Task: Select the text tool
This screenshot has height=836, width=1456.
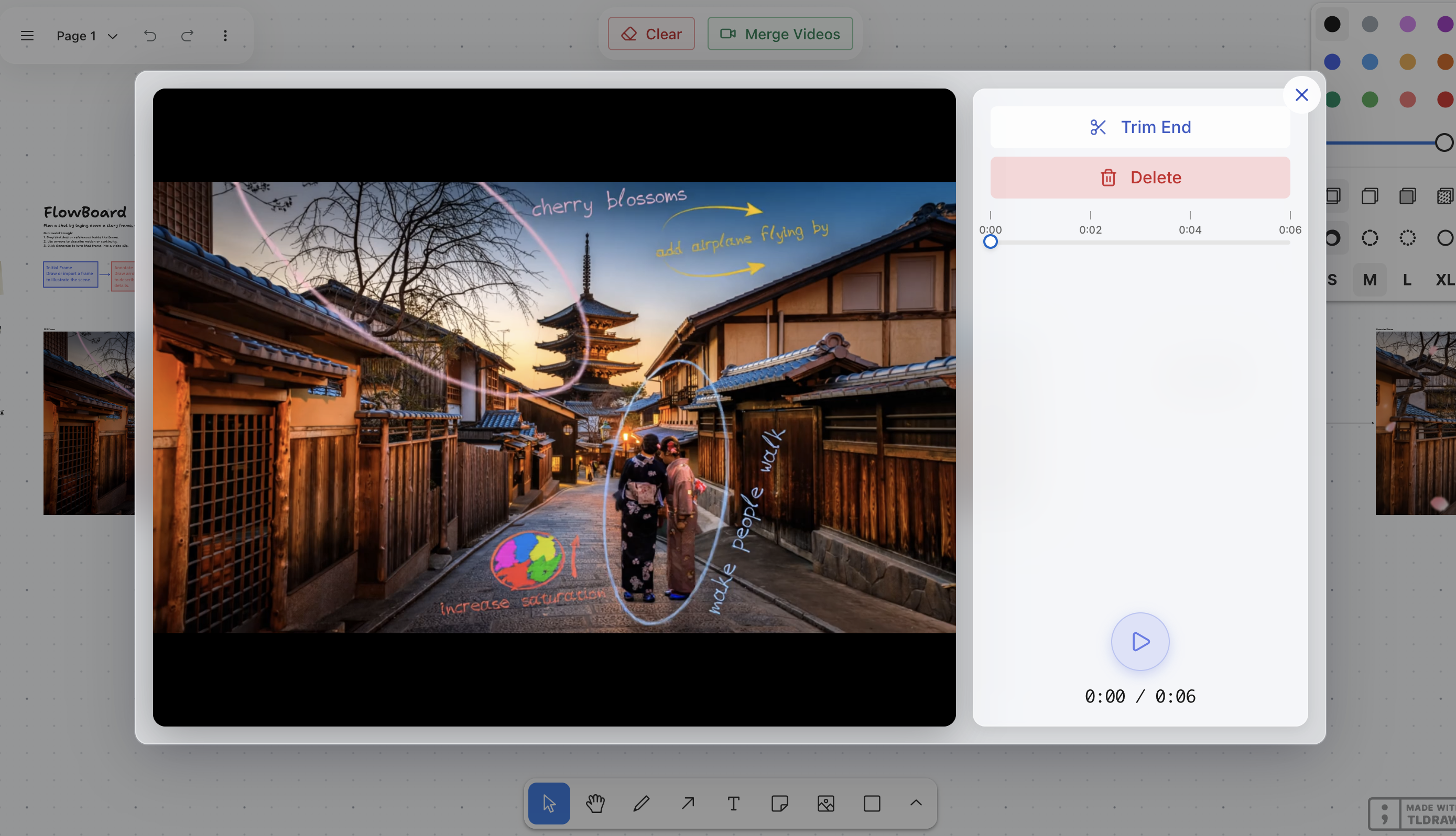Action: click(x=733, y=804)
